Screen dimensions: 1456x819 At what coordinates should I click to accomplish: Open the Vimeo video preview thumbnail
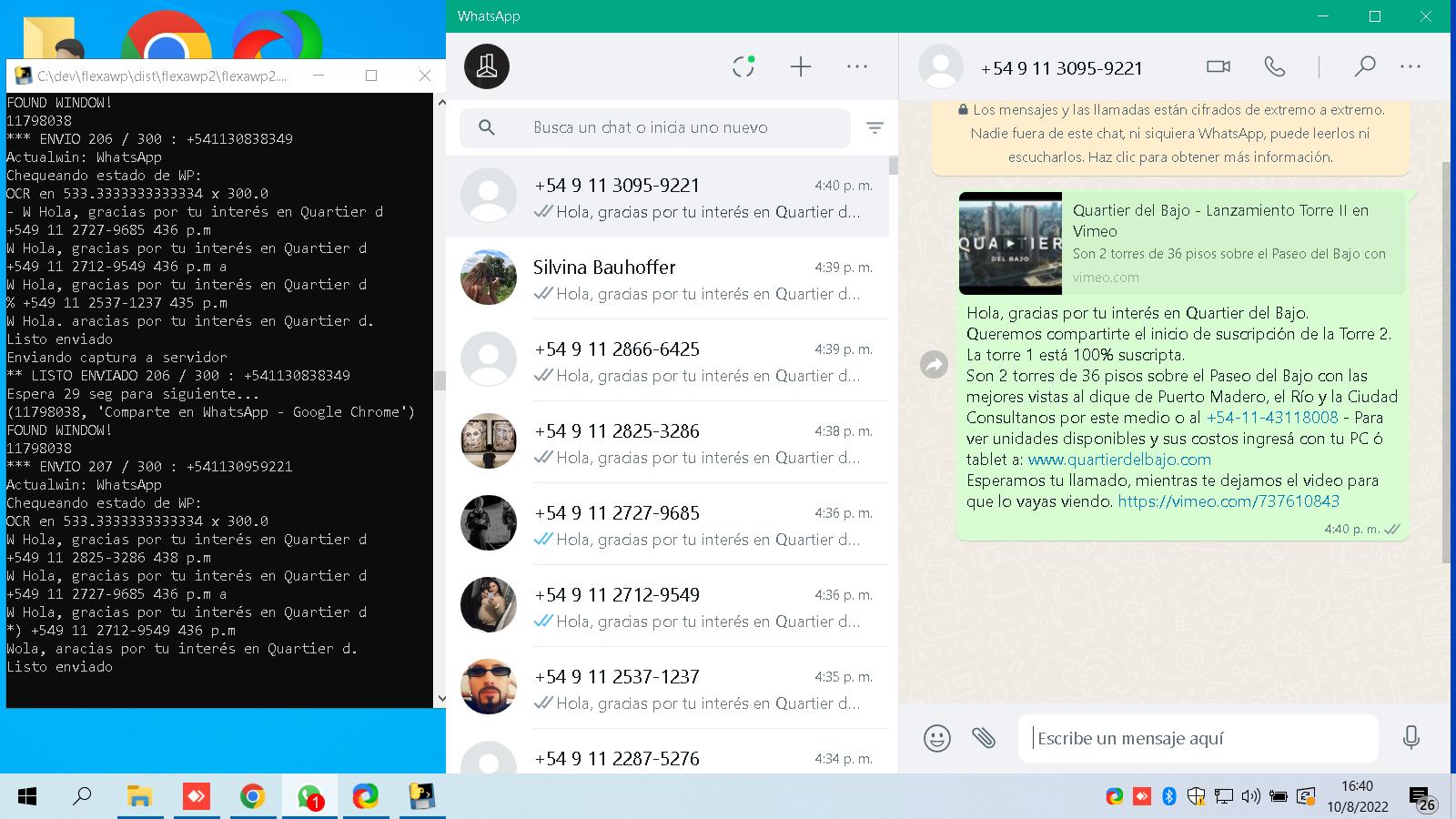point(1010,243)
